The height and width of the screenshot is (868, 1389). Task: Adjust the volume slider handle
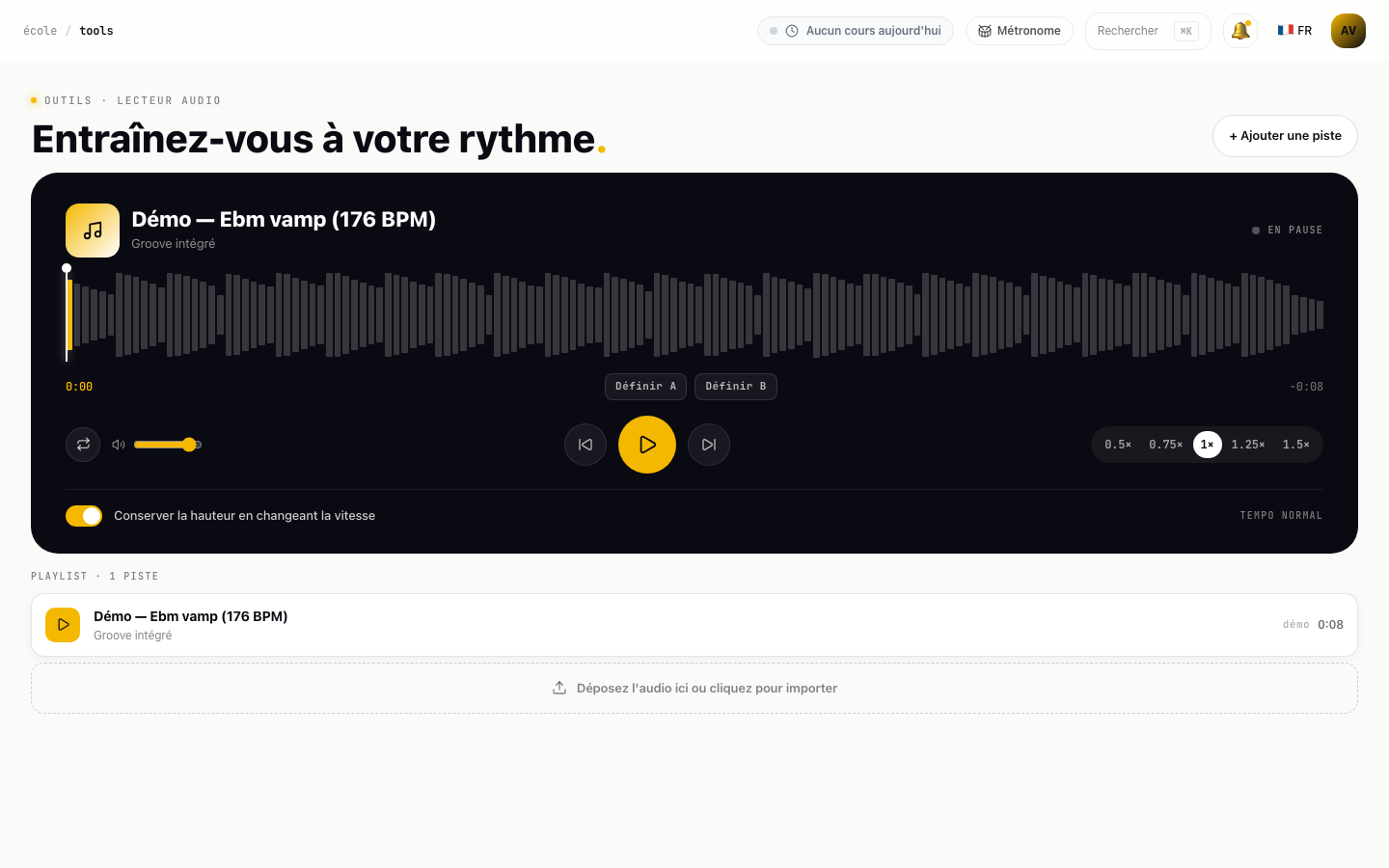189,445
